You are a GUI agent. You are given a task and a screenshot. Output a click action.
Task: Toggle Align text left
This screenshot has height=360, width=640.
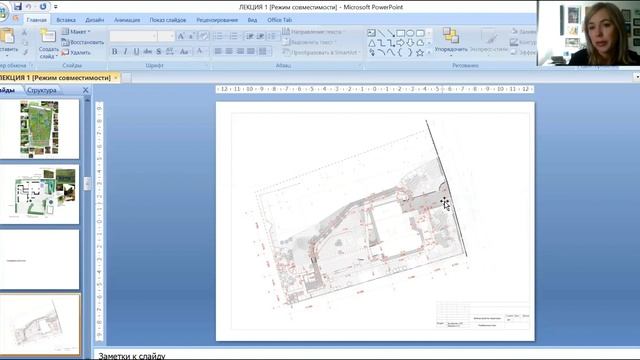tap(218, 51)
